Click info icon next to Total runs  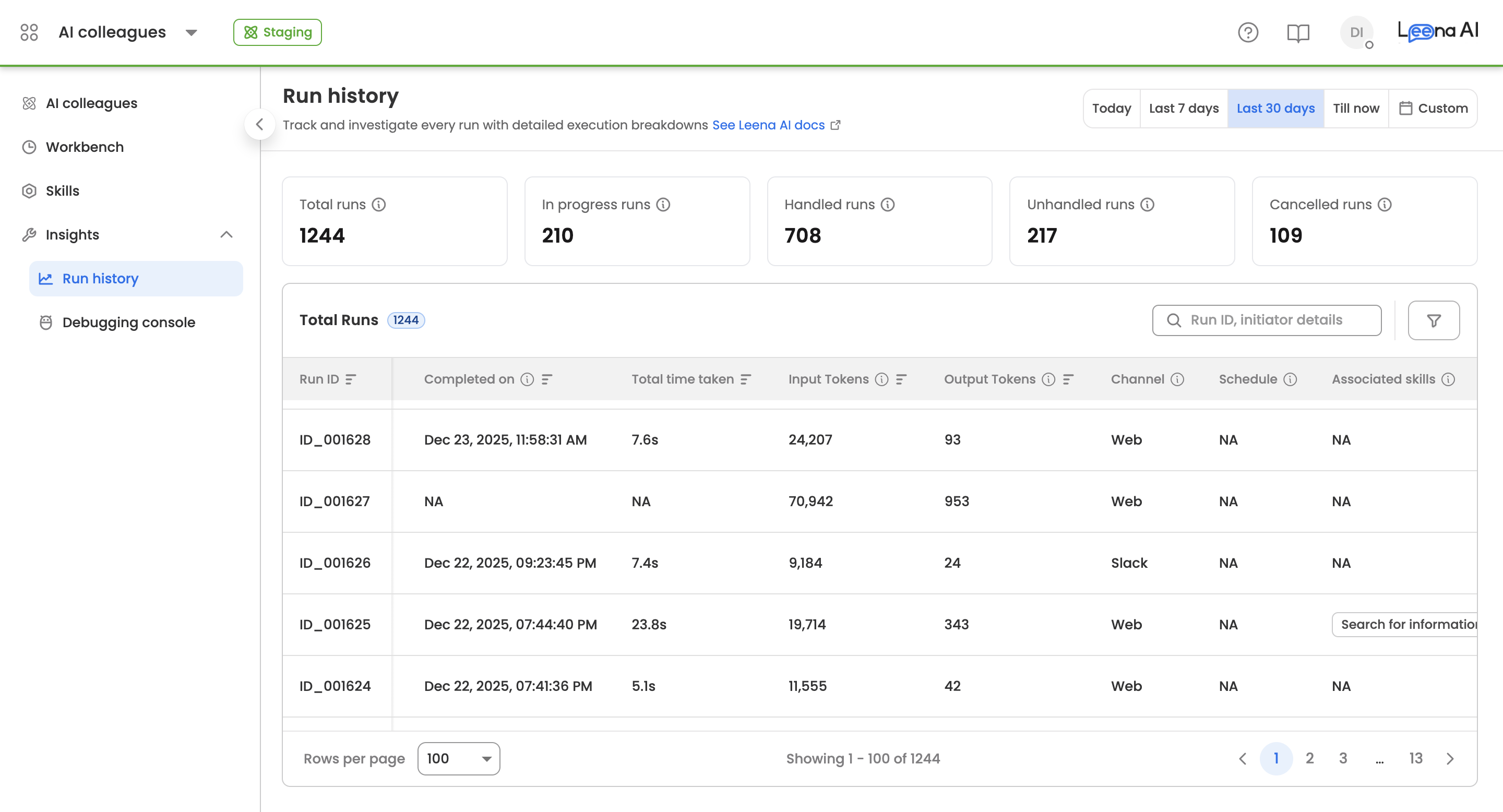379,204
